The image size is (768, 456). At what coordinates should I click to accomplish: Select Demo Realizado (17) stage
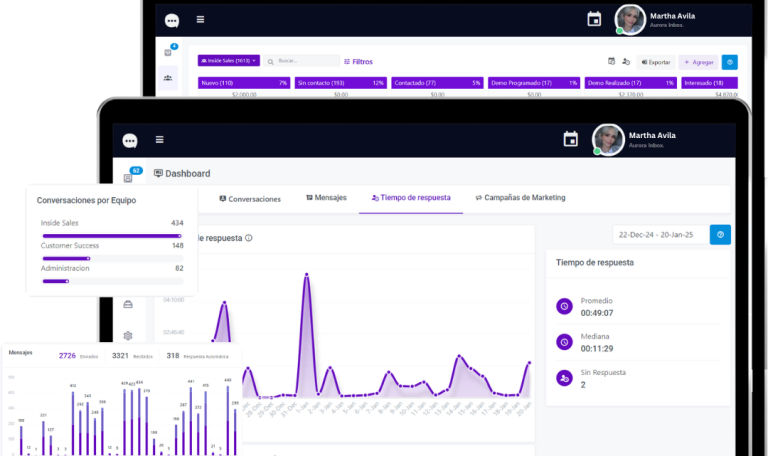630,83
